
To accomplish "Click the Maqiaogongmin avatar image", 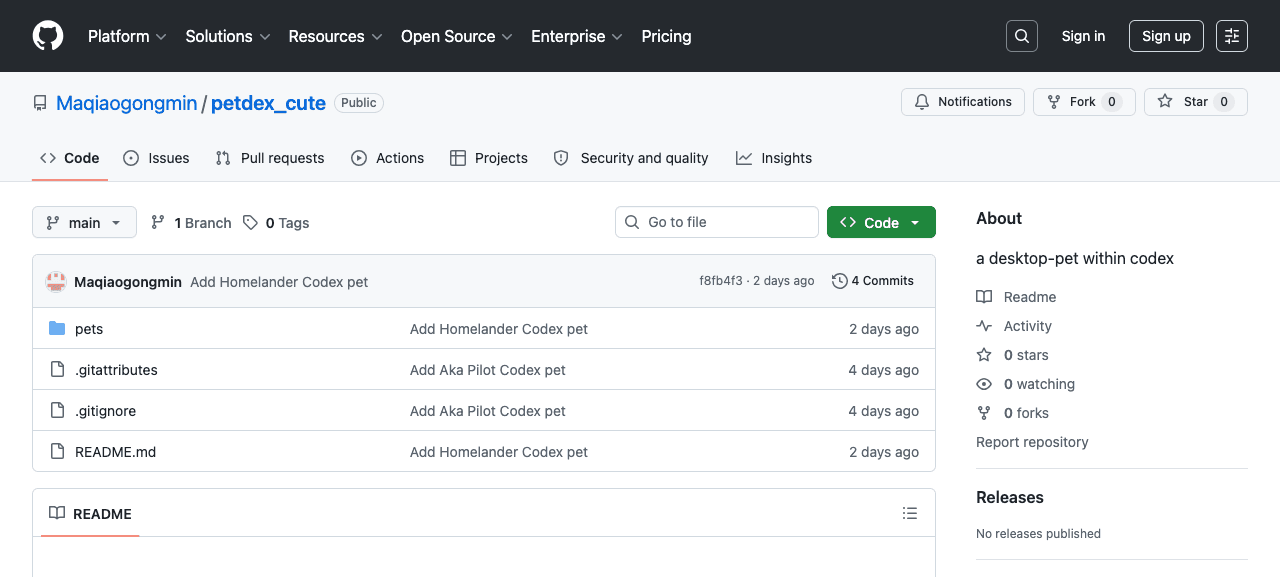I will [x=56, y=282].
